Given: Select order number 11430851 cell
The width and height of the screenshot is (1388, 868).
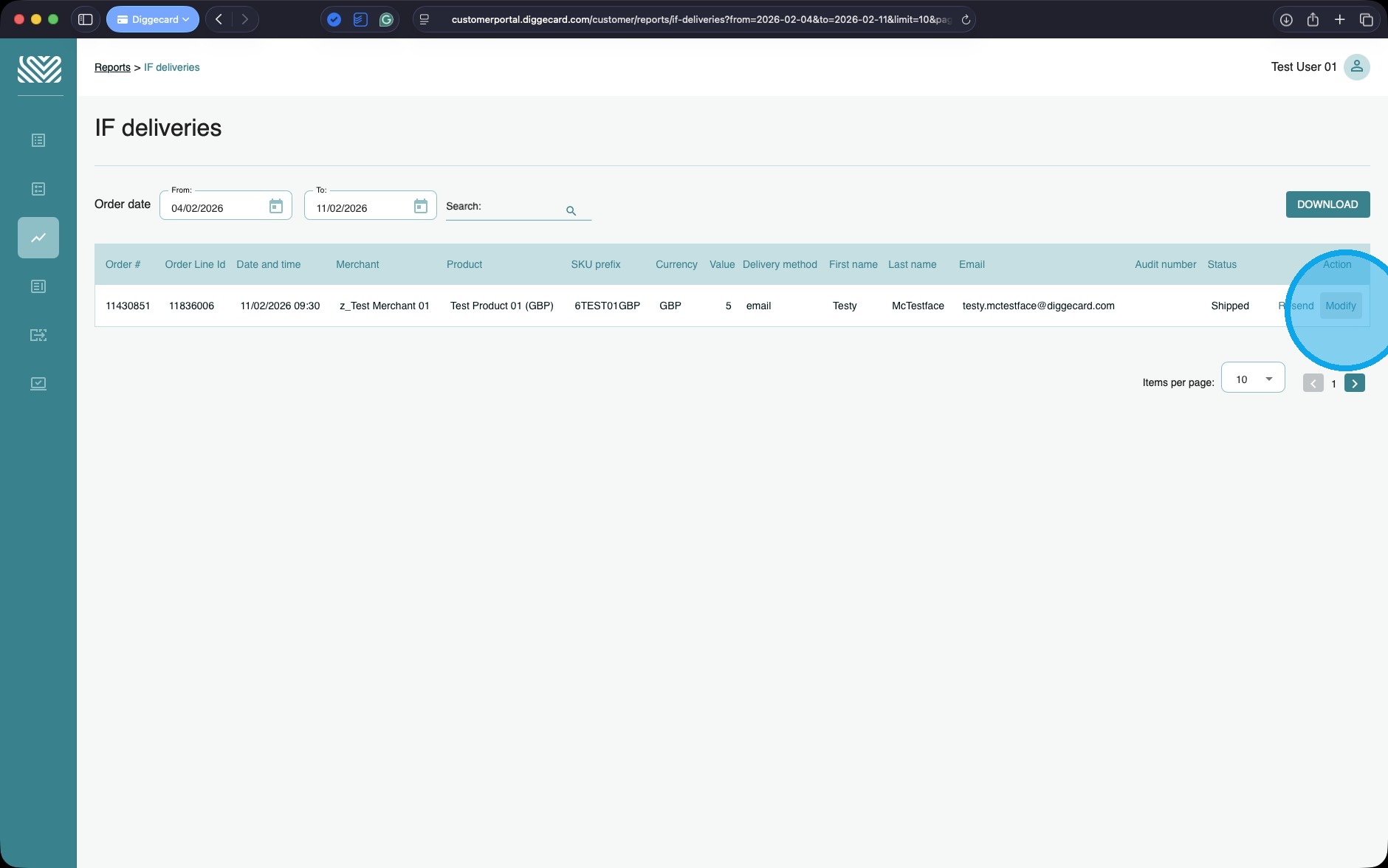Looking at the screenshot, I should coord(128,306).
